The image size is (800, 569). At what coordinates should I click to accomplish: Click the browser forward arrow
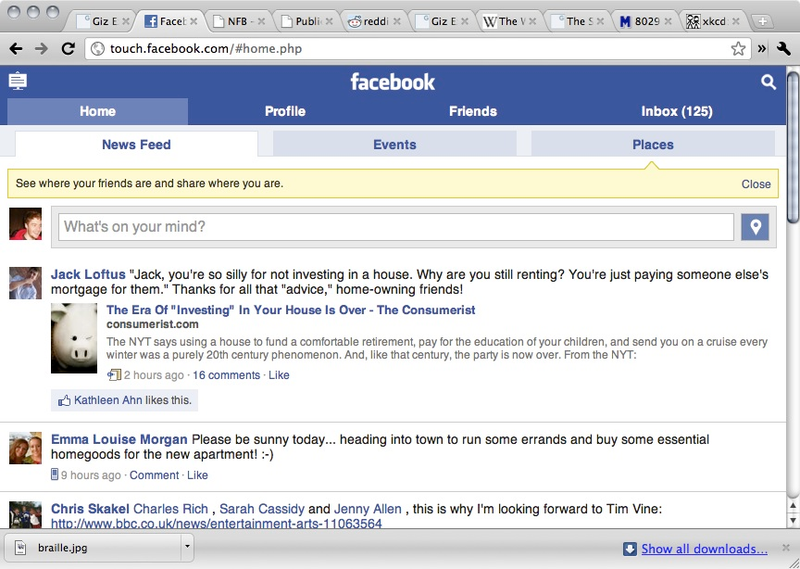coord(41,49)
